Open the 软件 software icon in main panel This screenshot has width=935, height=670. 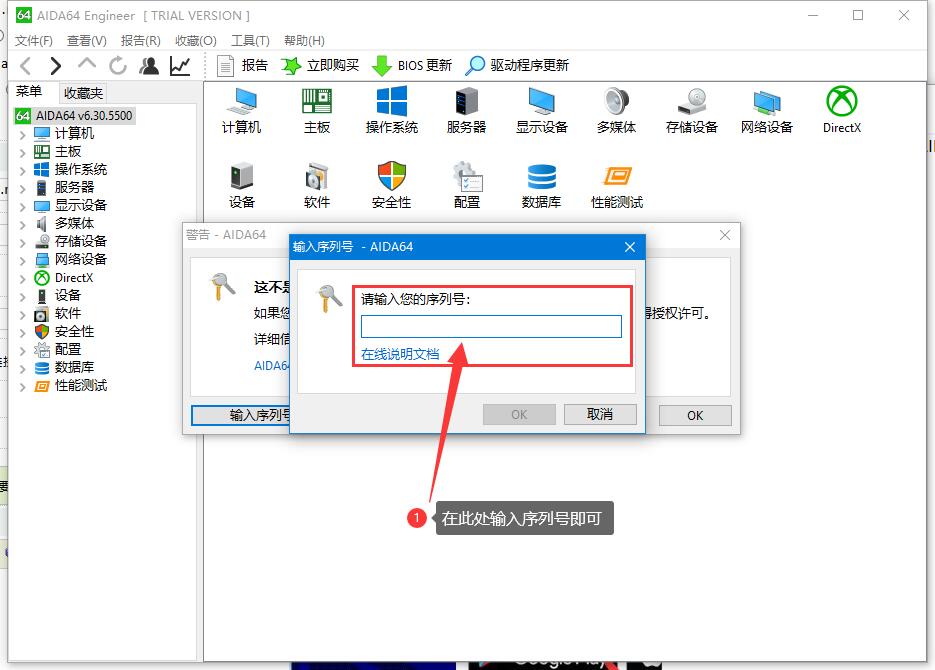click(x=317, y=185)
